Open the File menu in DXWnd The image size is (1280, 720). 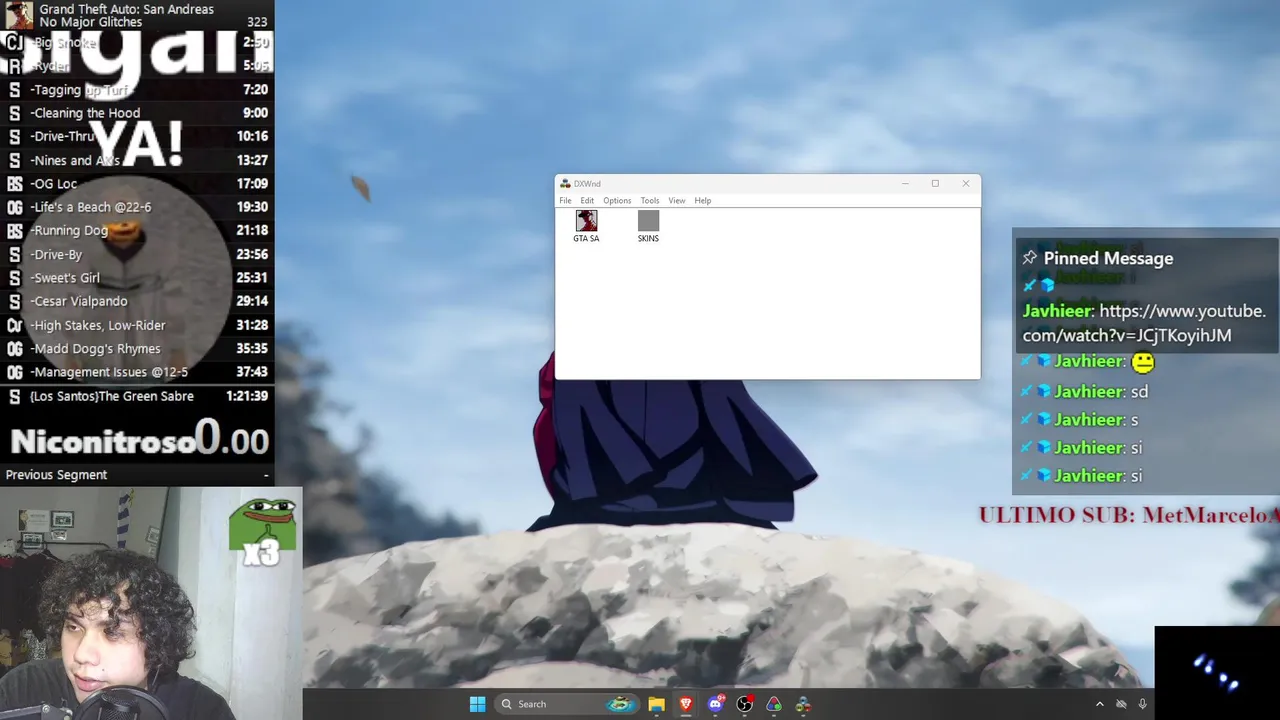[x=565, y=201]
